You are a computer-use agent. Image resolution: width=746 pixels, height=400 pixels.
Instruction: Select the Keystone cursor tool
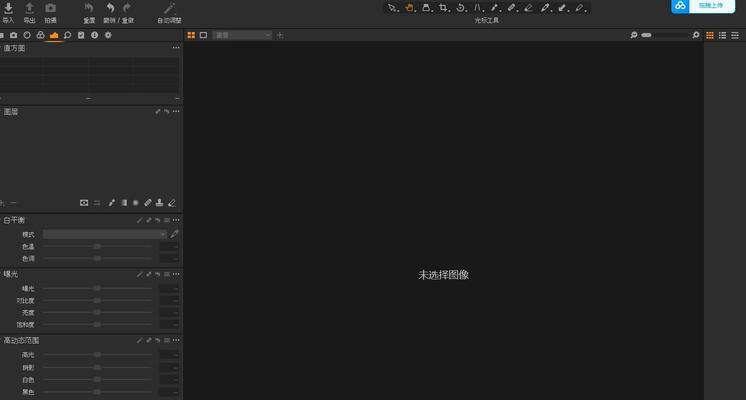tap(427, 8)
